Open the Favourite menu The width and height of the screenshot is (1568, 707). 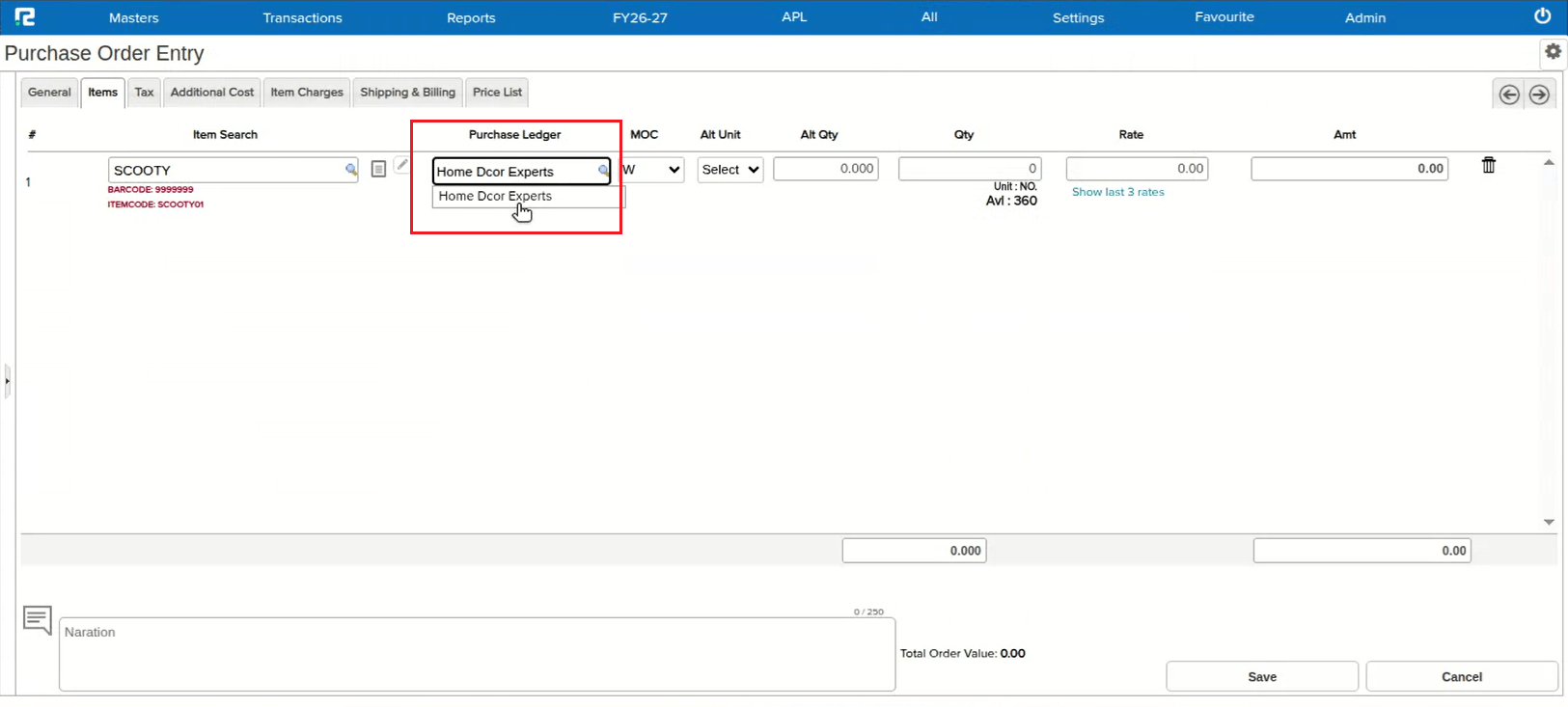tap(1224, 16)
